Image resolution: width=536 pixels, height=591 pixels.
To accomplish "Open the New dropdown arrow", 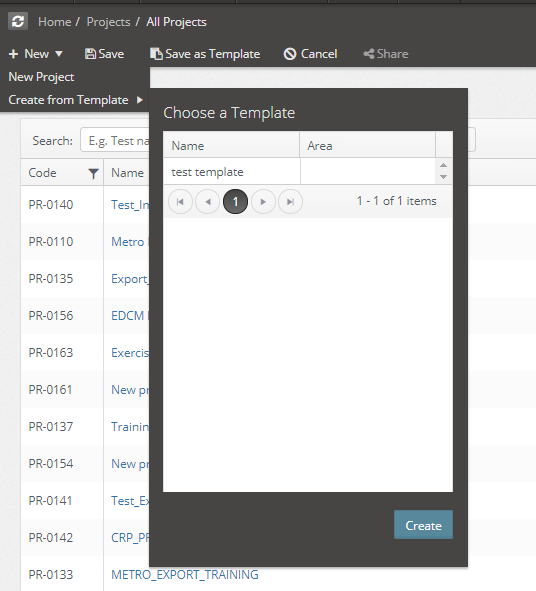I will 59,54.
